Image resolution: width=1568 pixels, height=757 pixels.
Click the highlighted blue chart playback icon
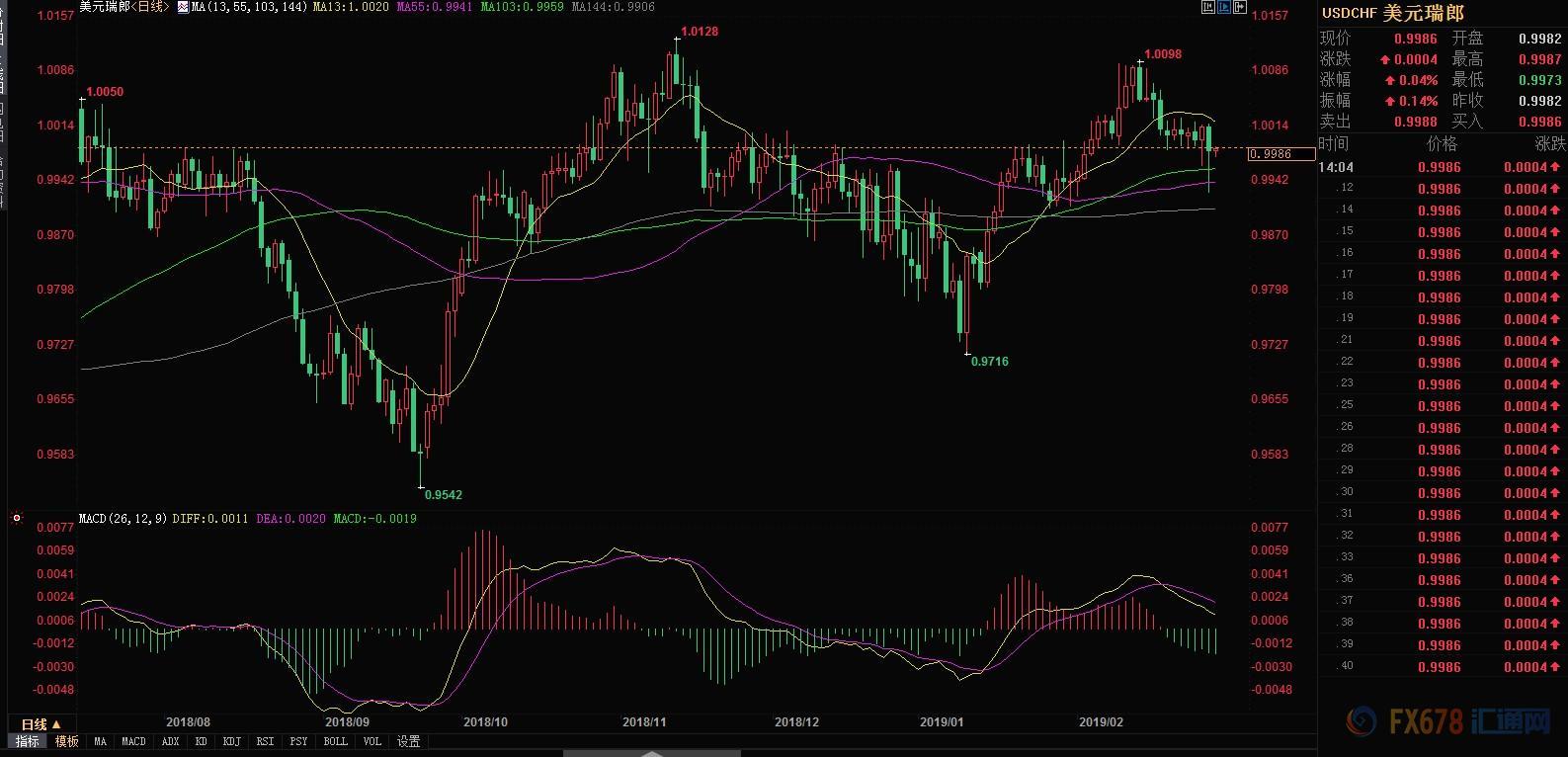(1226, 7)
